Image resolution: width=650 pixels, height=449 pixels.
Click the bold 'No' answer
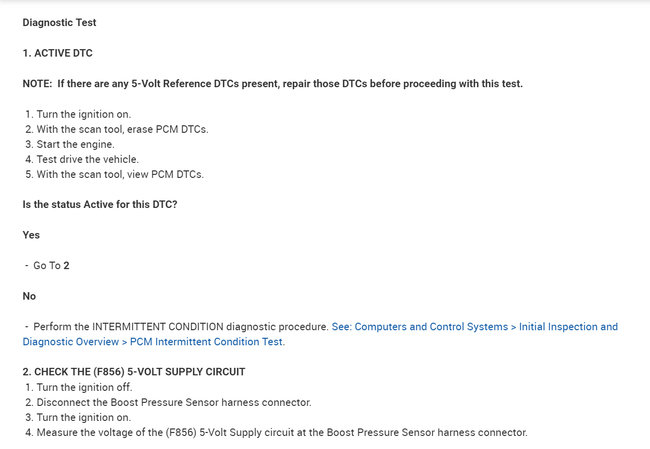[x=29, y=296]
